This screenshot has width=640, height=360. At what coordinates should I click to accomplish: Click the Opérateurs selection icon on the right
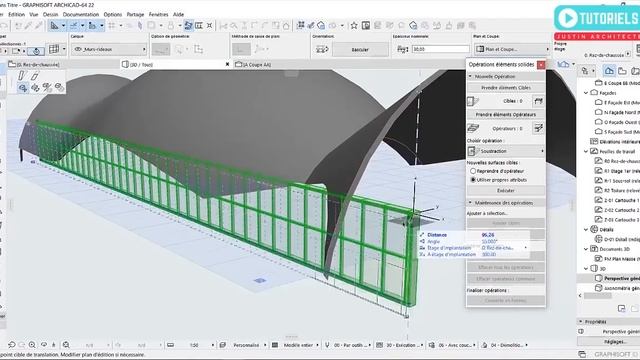click(538, 128)
